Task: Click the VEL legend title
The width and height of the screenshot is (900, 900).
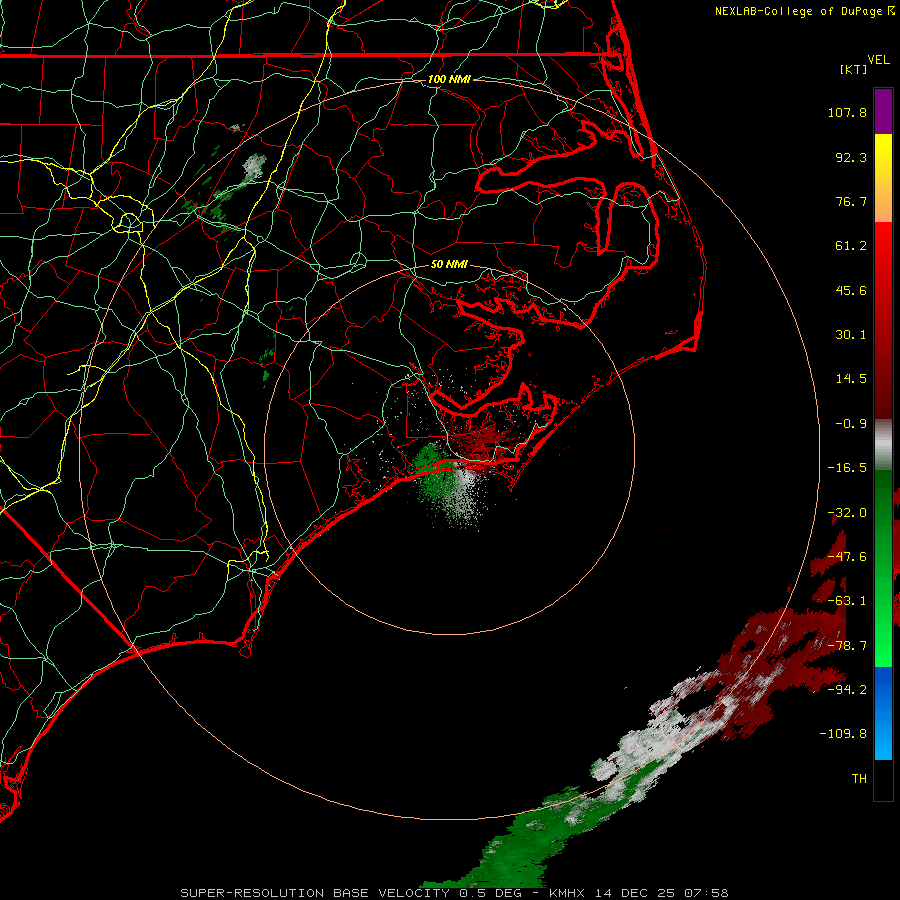Action: pyautogui.click(x=878, y=60)
